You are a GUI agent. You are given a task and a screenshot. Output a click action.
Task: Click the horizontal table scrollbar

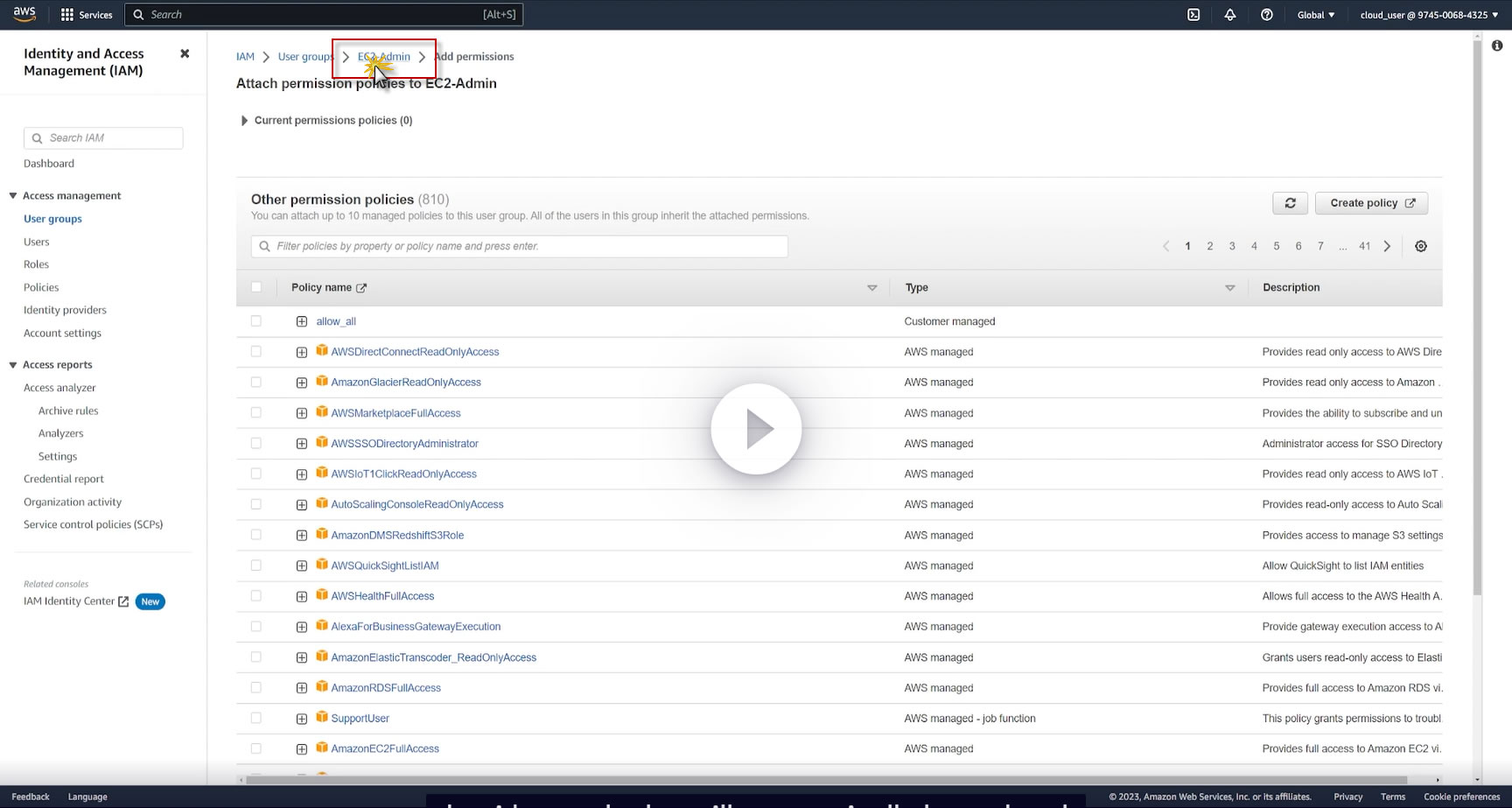pos(826,779)
